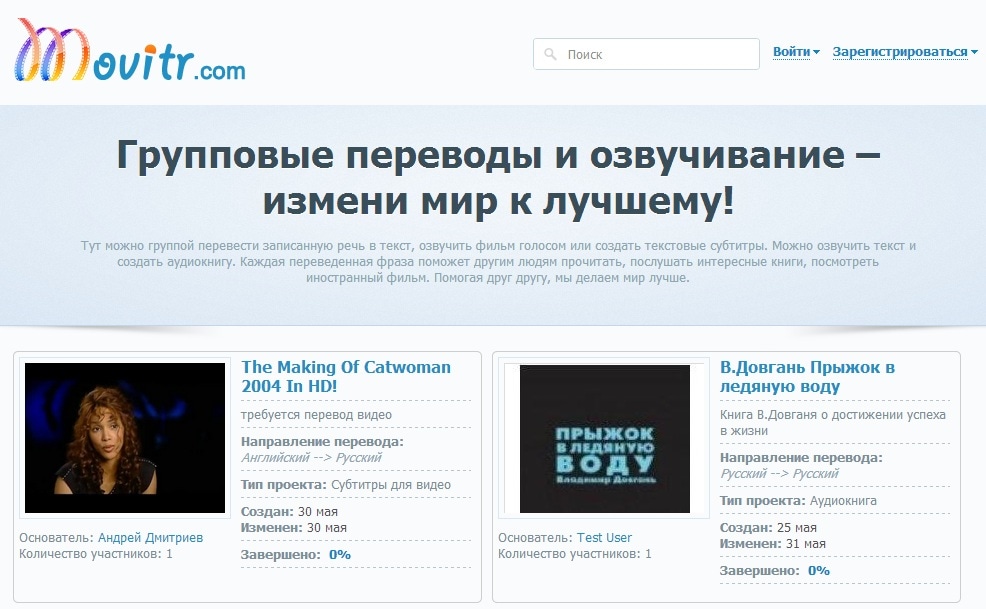Image resolution: width=986 pixels, height=609 pixels.
Task: Open the Прыжок в ледяную воду thumbnail
Action: pos(604,438)
